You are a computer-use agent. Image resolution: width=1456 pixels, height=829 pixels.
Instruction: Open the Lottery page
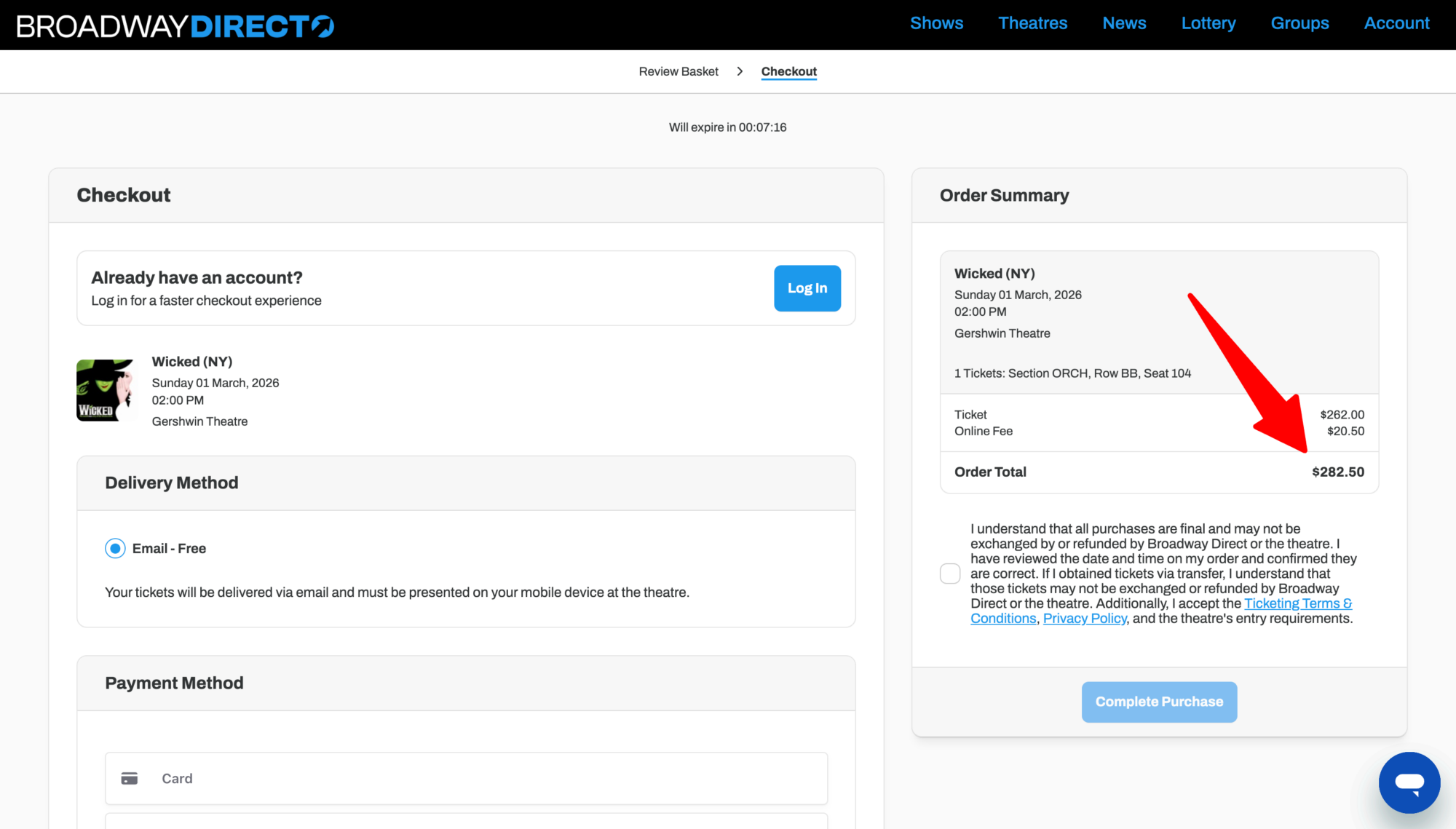[x=1208, y=23]
